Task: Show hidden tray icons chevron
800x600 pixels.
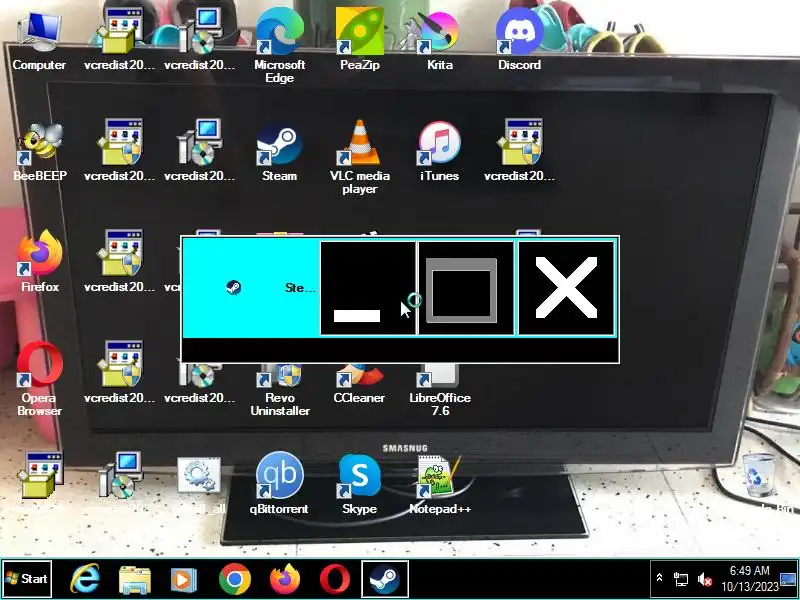Action: click(659, 578)
